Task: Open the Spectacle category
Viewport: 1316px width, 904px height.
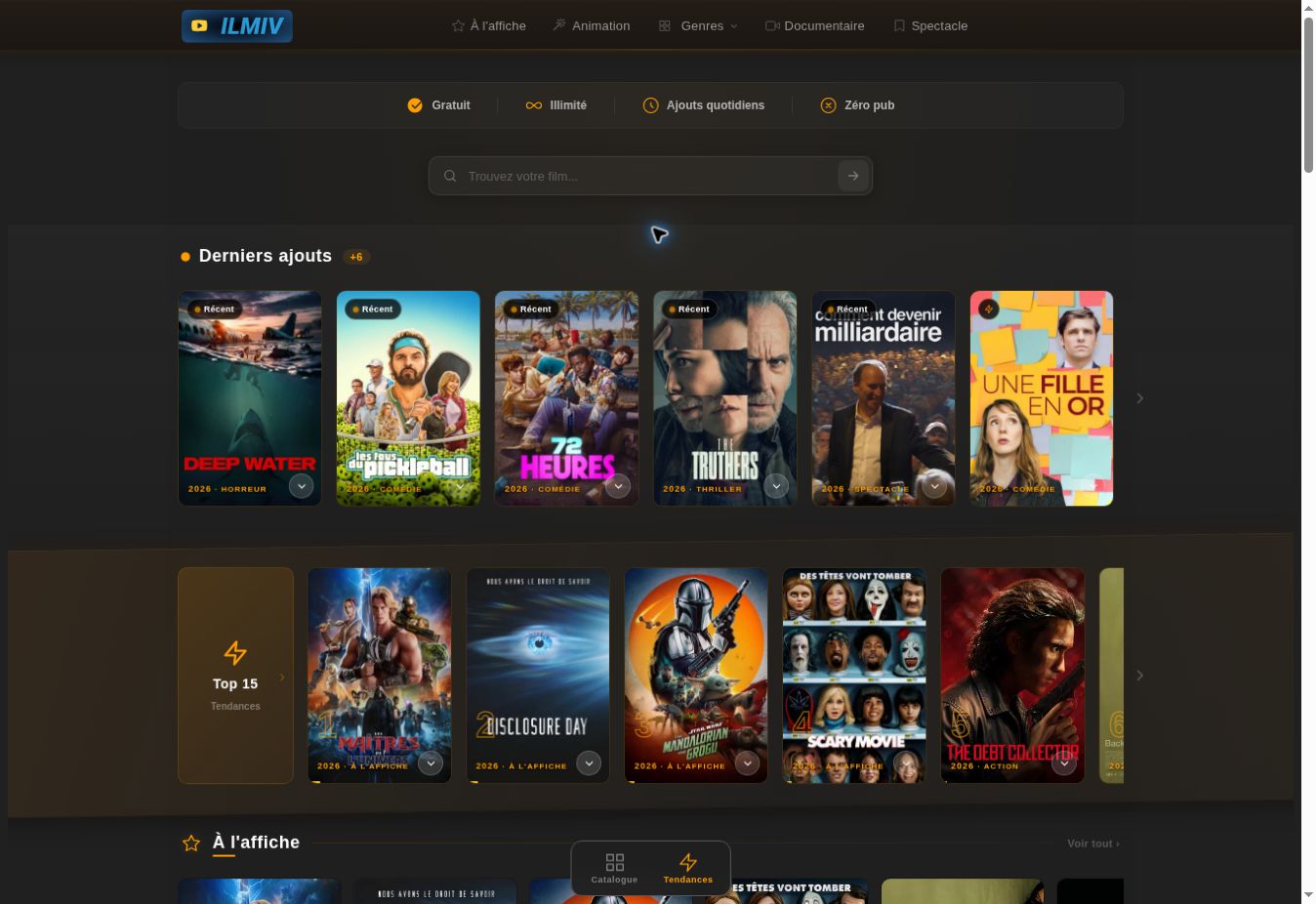Action: [x=930, y=26]
